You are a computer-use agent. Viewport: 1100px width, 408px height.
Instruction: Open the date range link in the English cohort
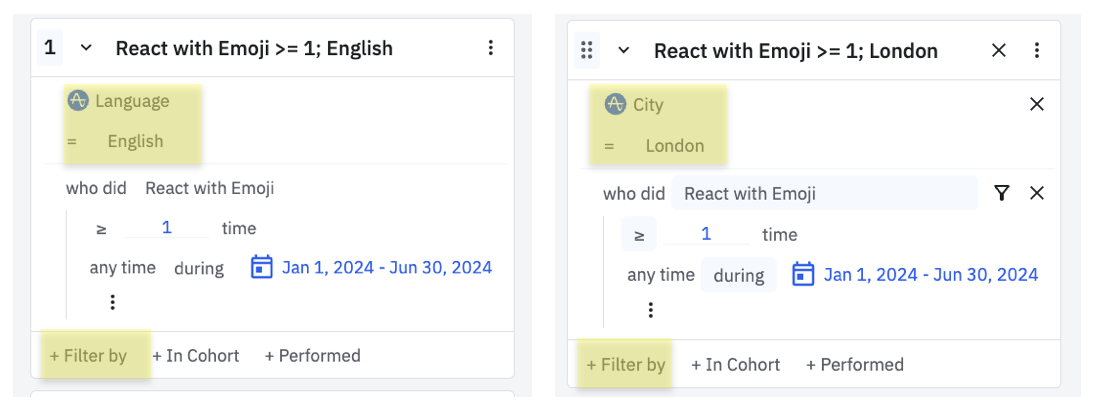coord(387,267)
